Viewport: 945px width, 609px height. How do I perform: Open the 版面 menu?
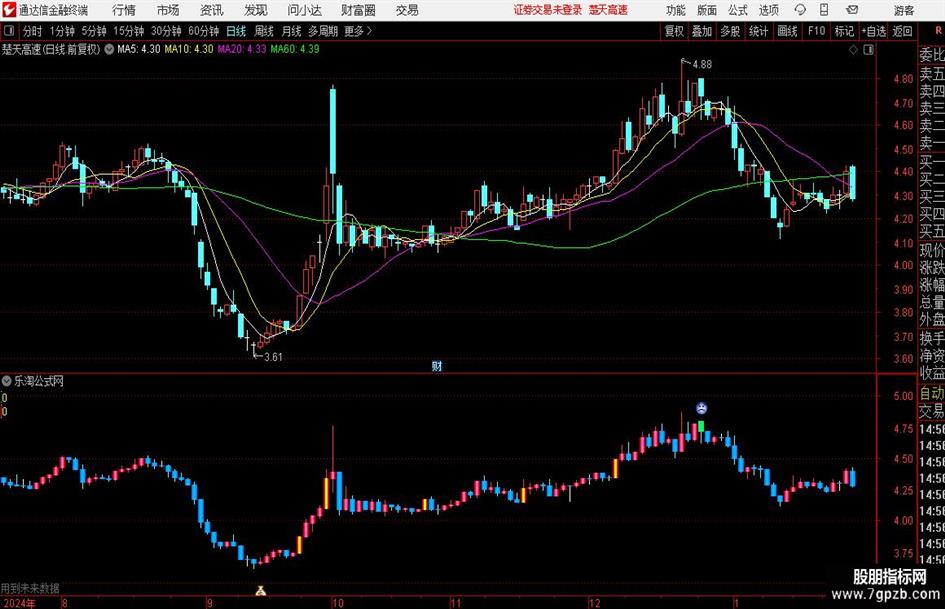pyautogui.click(x=706, y=10)
